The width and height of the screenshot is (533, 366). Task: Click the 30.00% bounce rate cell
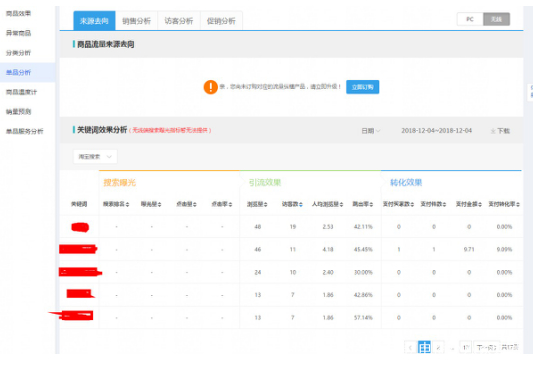363,272
